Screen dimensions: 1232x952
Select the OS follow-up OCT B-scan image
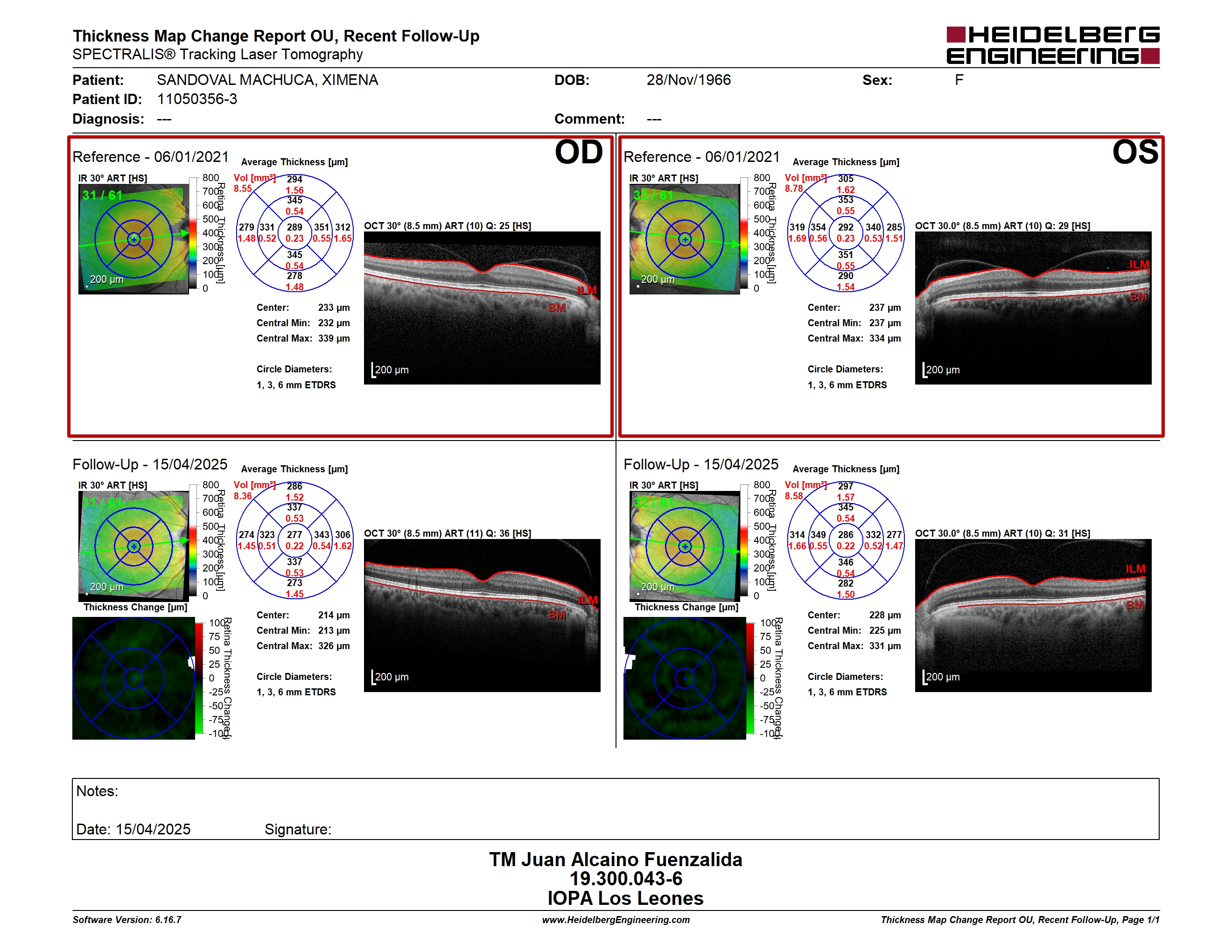pos(1033,616)
